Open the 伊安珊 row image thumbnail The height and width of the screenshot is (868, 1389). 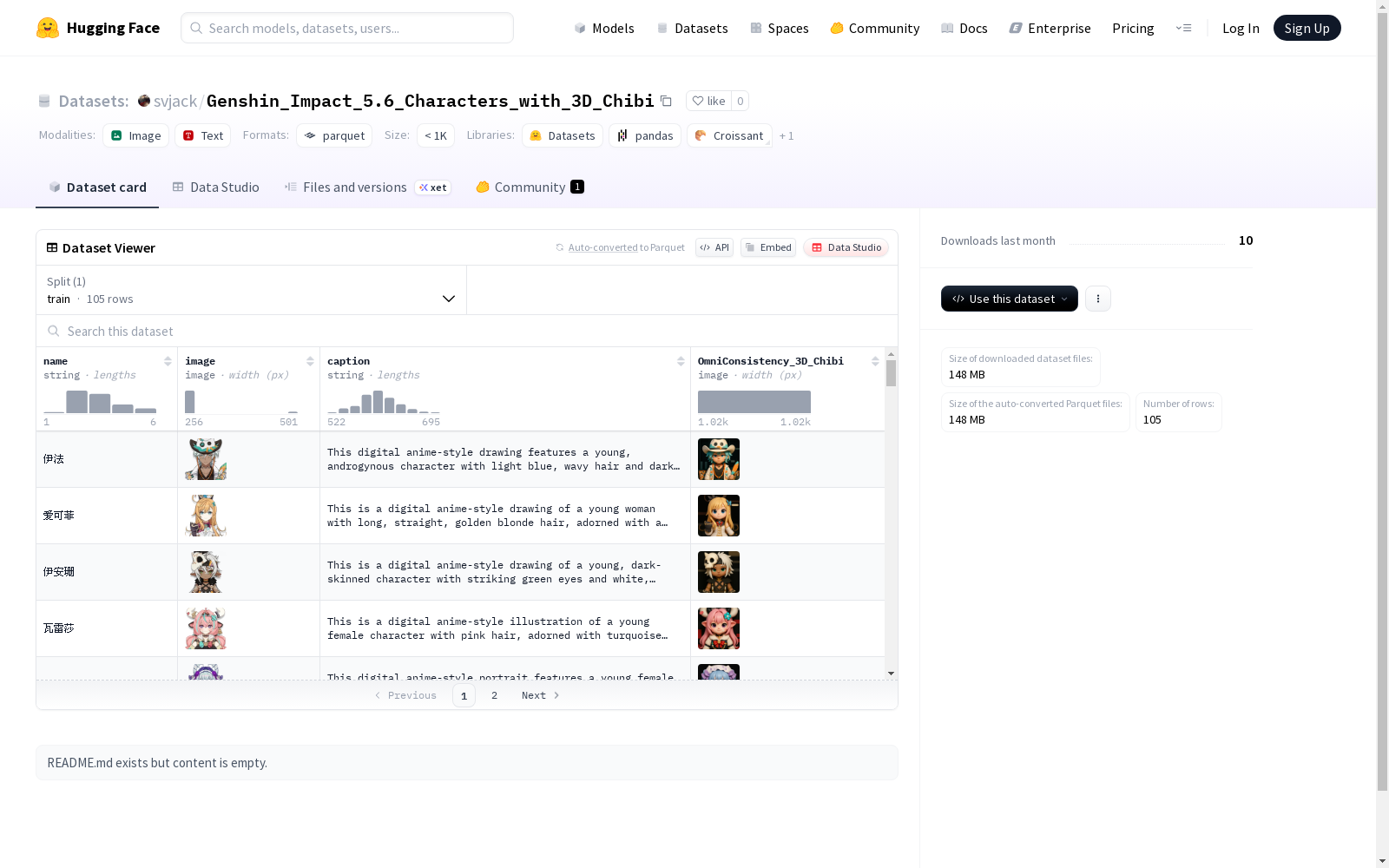pyautogui.click(x=206, y=572)
